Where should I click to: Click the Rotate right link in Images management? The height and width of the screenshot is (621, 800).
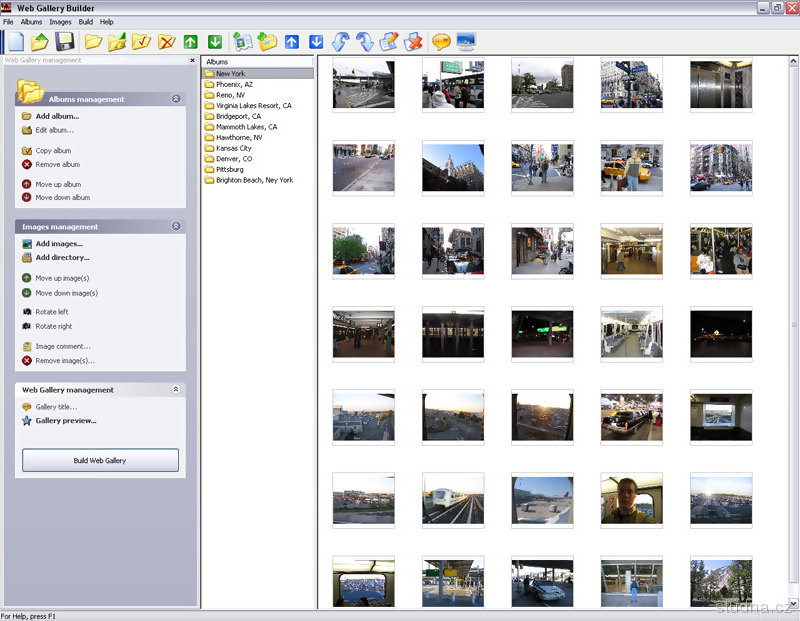(54, 327)
